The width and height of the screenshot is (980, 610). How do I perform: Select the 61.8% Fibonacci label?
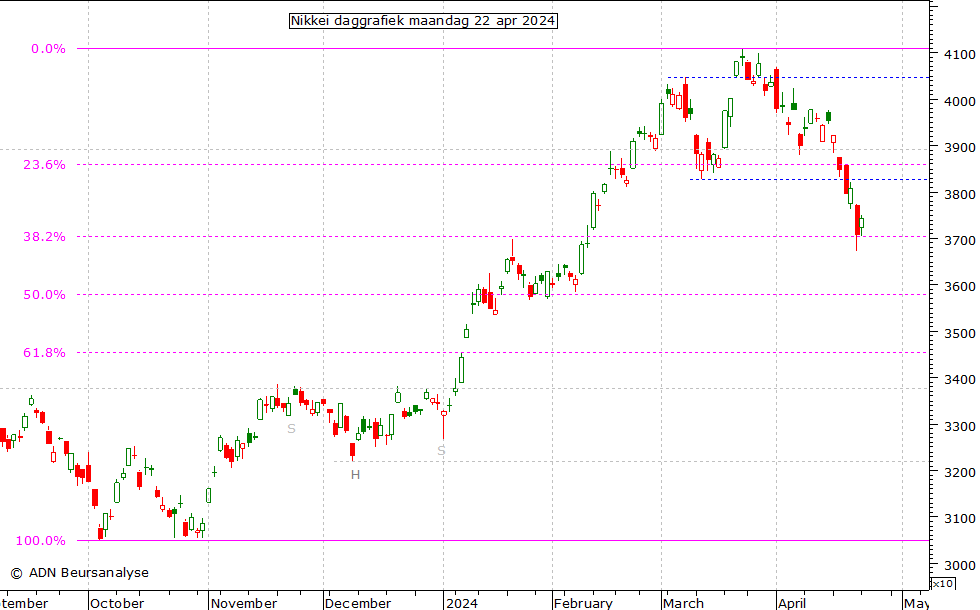tap(44, 352)
